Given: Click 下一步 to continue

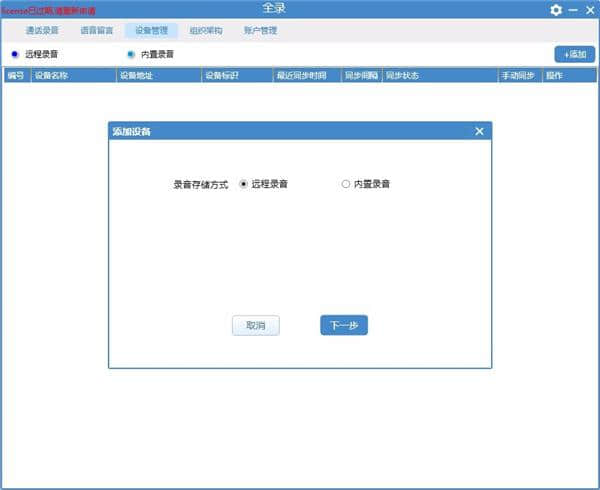Looking at the screenshot, I should [x=344, y=326].
